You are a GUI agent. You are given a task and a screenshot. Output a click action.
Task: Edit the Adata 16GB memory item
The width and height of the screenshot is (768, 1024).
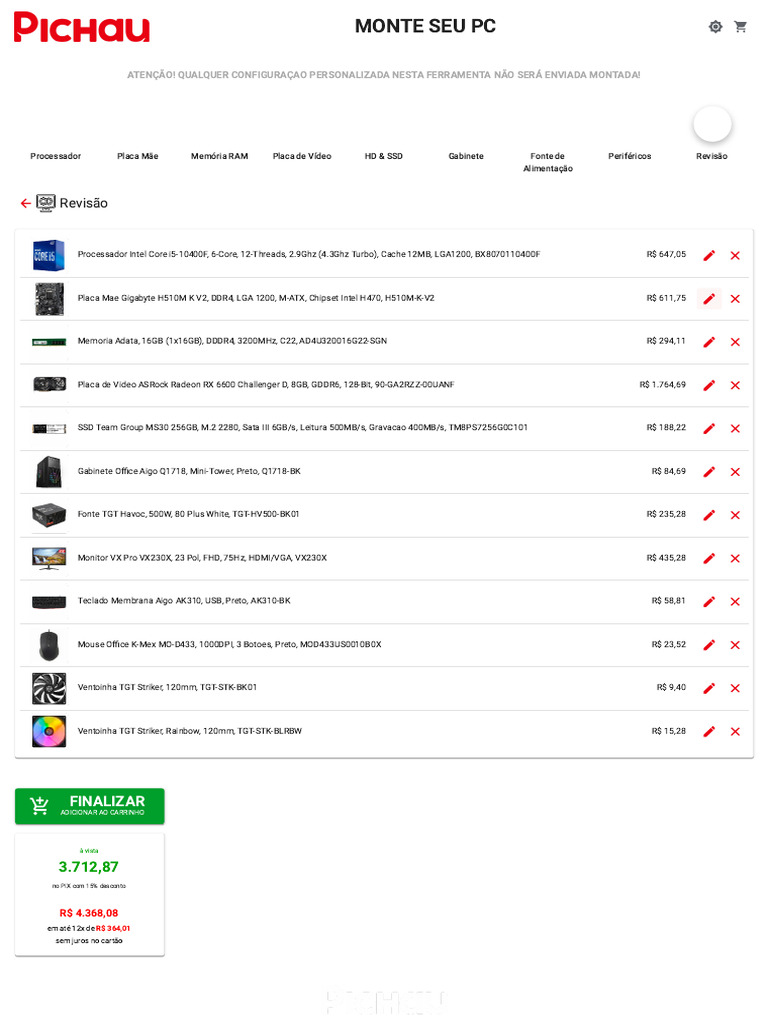pos(709,342)
